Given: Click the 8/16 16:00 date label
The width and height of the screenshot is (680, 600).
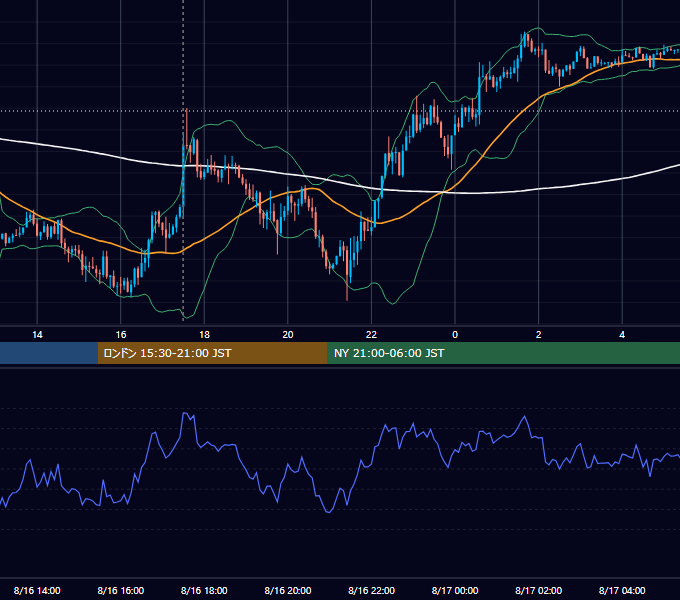Looking at the screenshot, I should tap(121, 590).
